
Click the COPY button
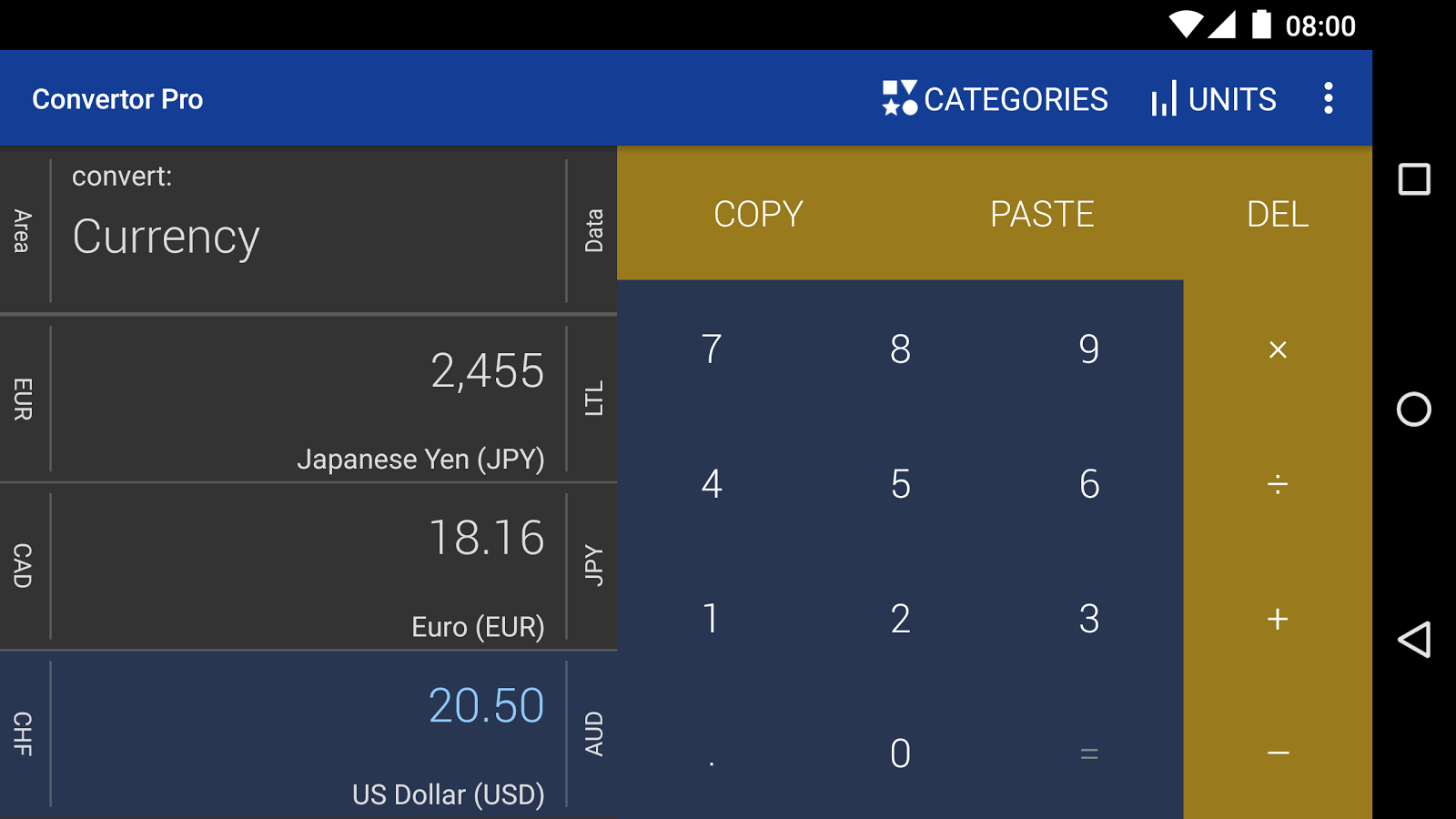(758, 215)
